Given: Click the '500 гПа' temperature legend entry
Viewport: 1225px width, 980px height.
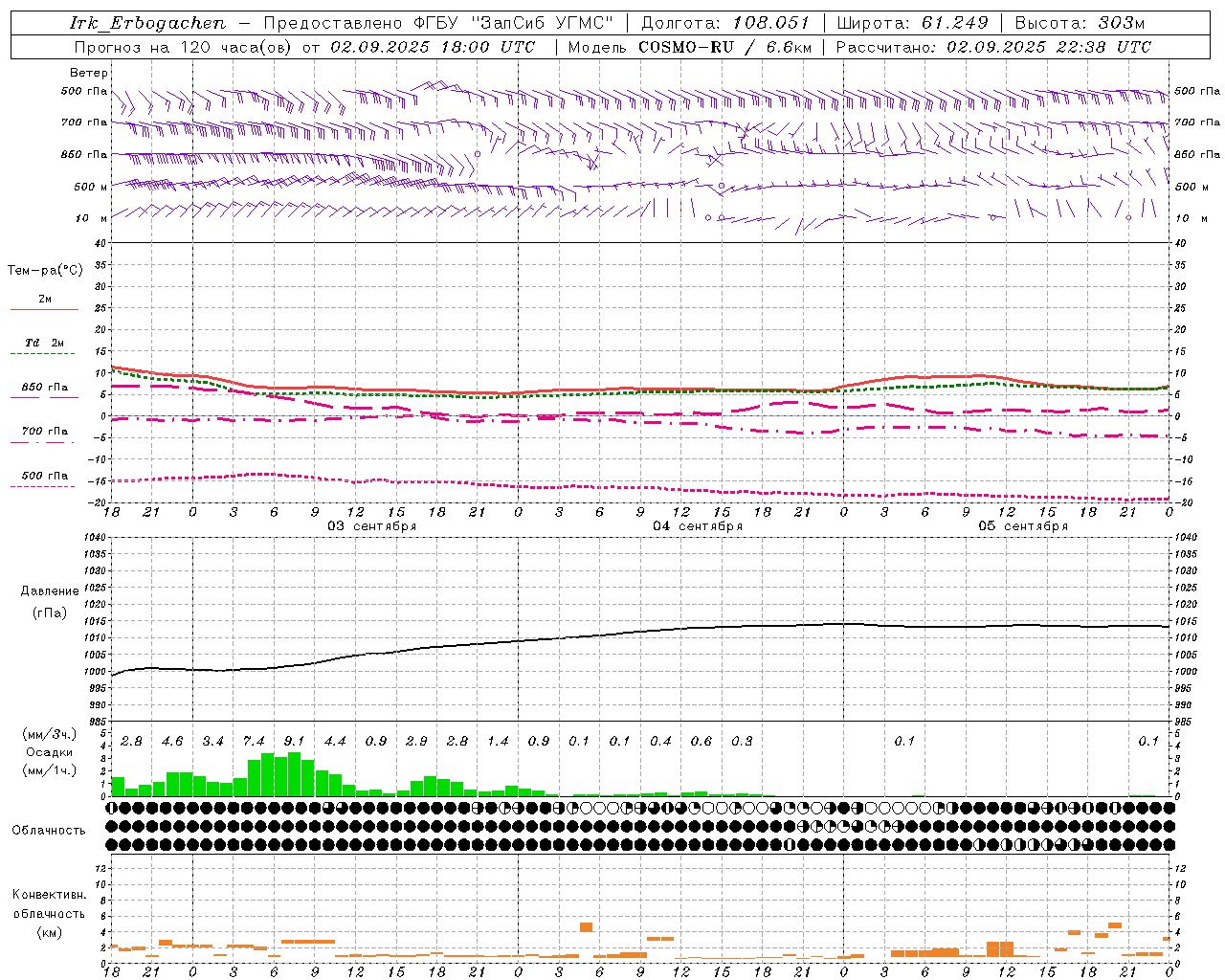Looking at the screenshot, I should tap(45, 476).
